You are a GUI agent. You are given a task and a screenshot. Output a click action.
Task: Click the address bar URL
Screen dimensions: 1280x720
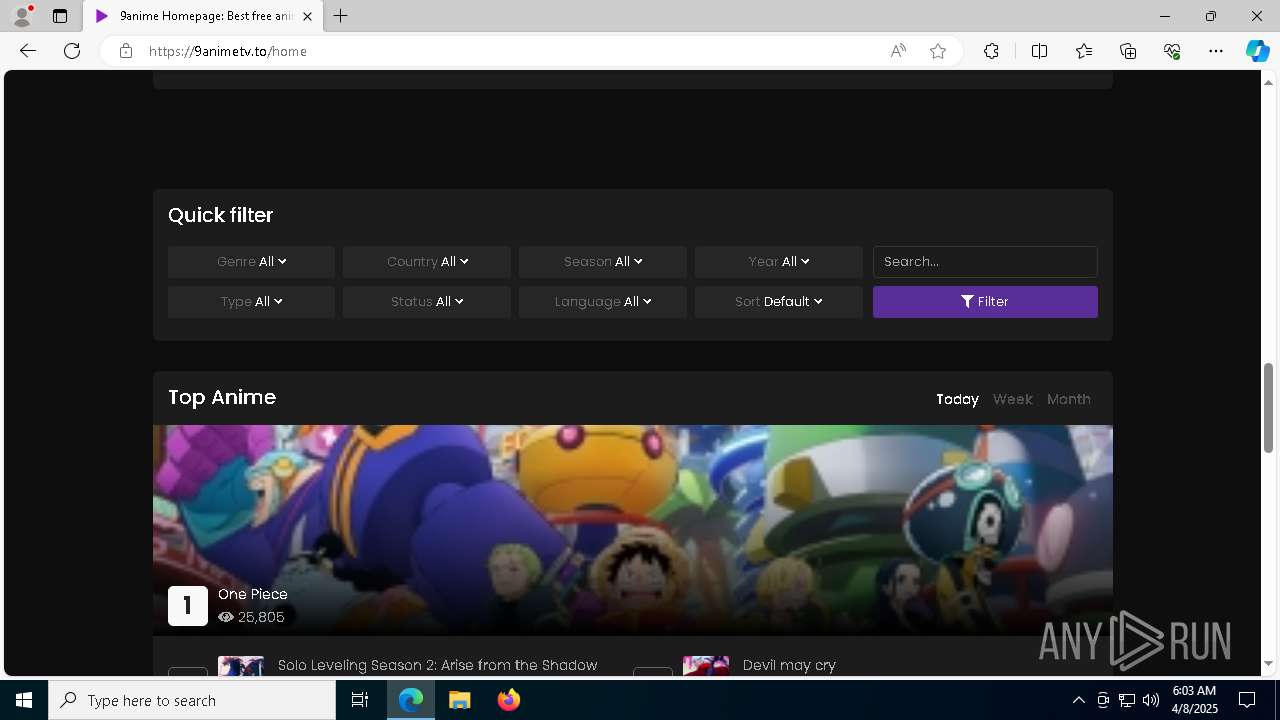pyautogui.click(x=228, y=51)
